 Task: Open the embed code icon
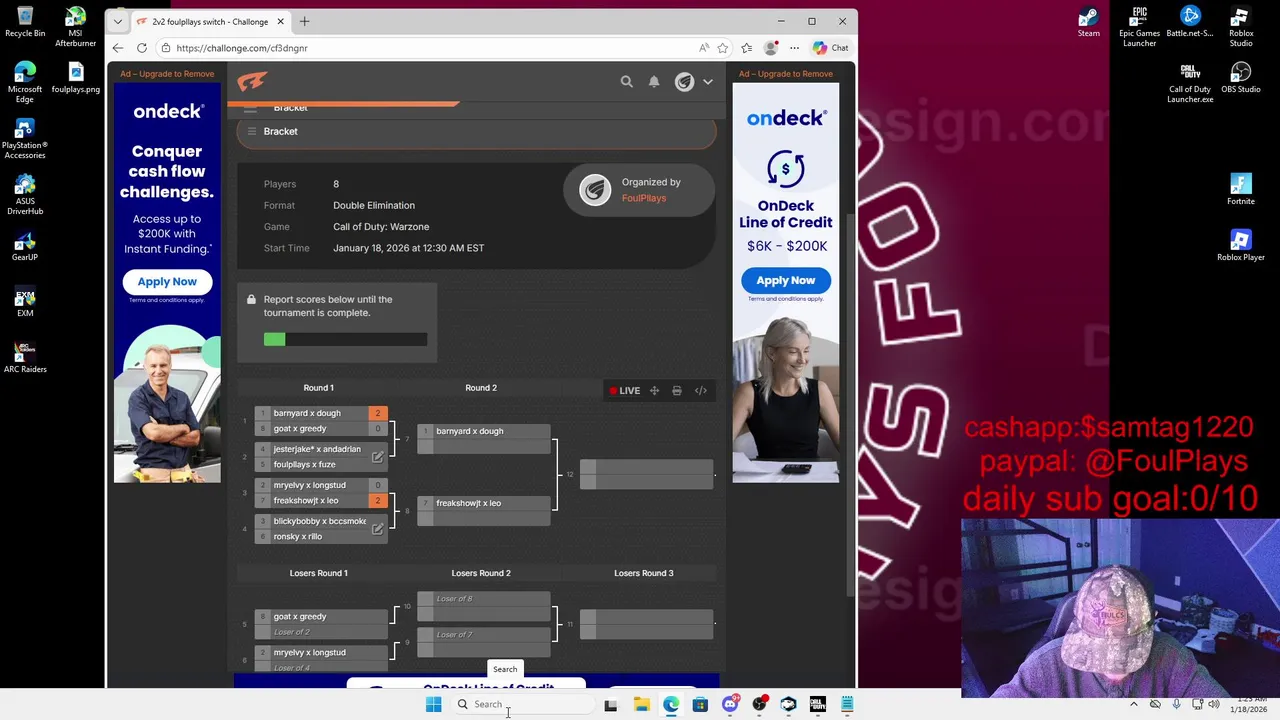pos(701,391)
